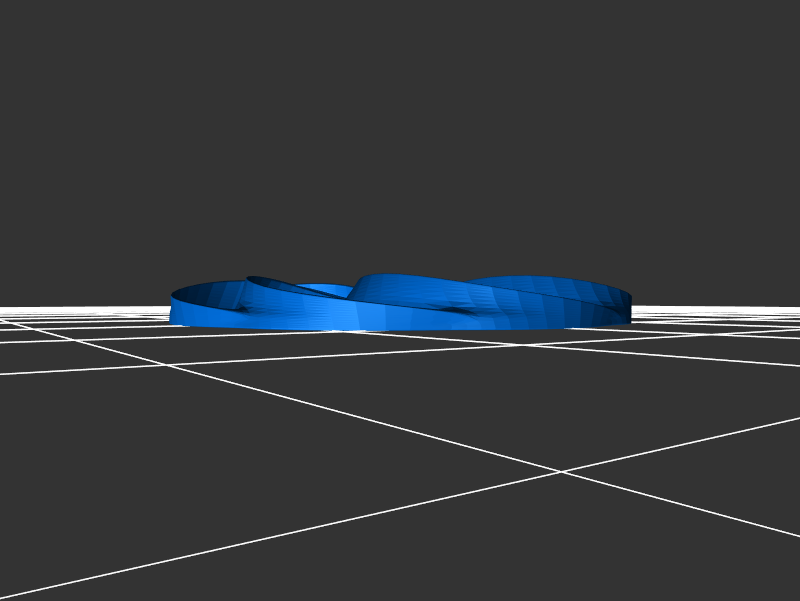800x601 pixels.
Task: Click the foreground grid line intersection at lower right
Action: 558,471
